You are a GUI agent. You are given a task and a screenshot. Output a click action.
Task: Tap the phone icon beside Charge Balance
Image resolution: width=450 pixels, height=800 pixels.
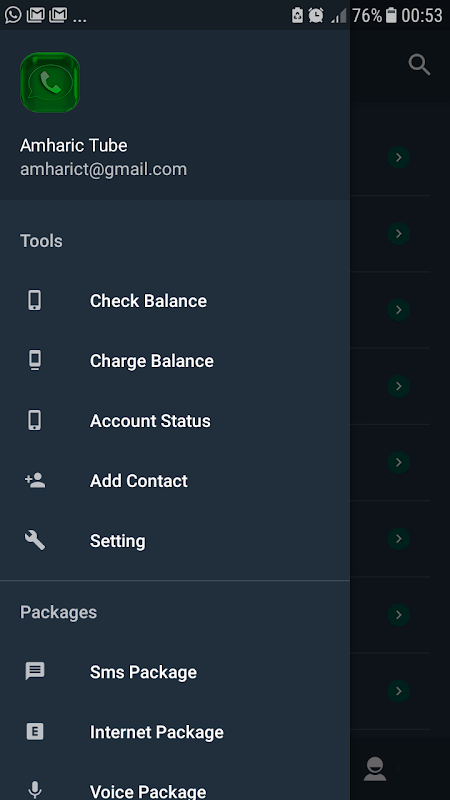[35, 360]
